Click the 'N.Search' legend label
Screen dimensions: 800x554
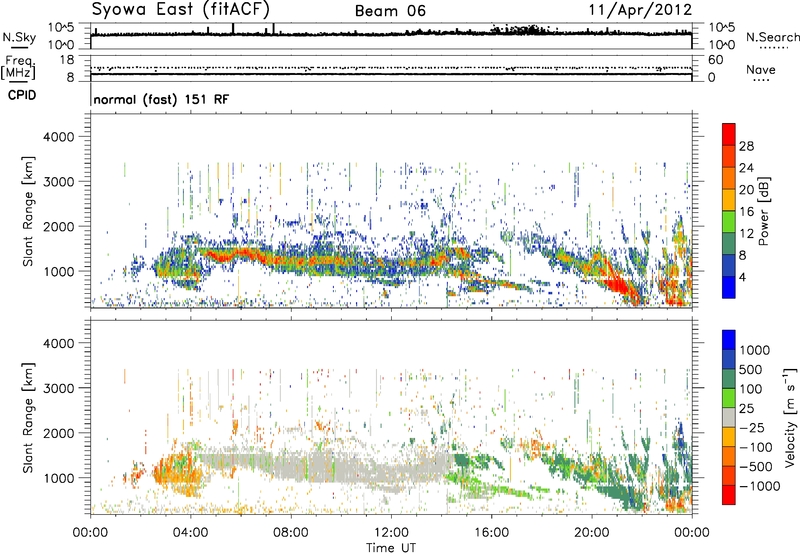tap(773, 37)
